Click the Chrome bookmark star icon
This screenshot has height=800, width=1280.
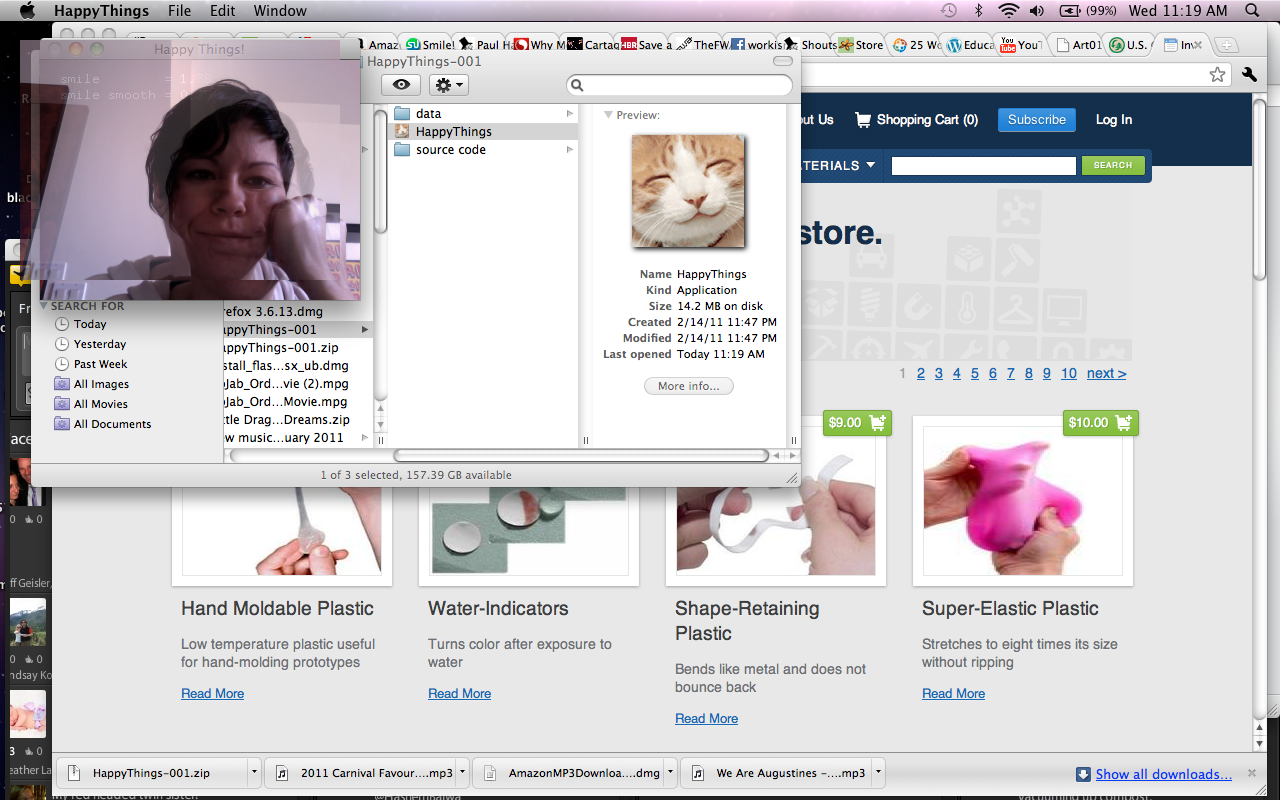tap(1217, 75)
